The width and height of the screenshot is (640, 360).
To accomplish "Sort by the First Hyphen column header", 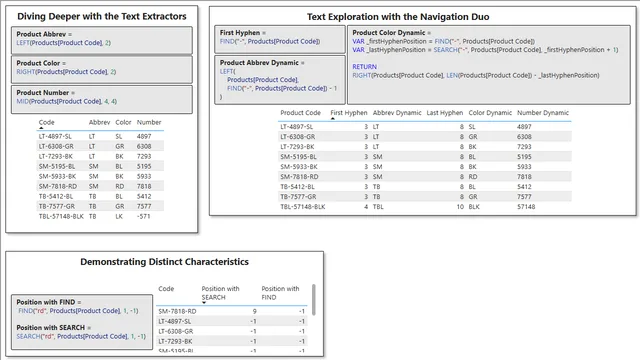I will click(349, 113).
